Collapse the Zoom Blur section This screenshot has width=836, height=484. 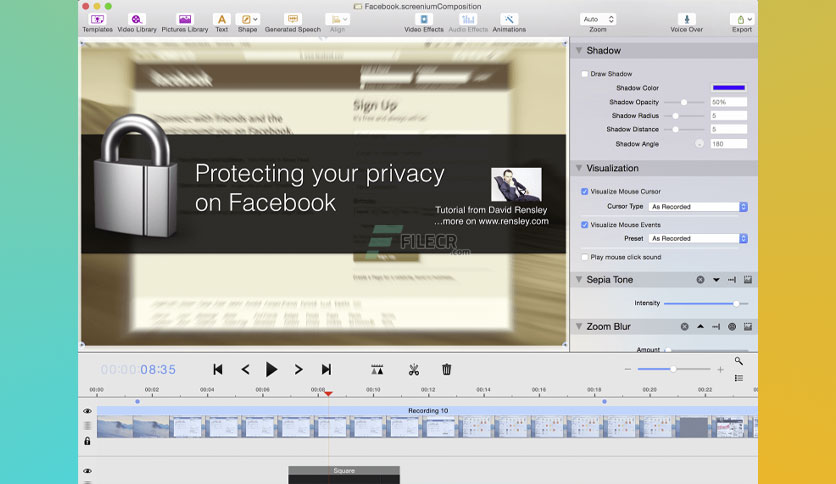point(578,326)
